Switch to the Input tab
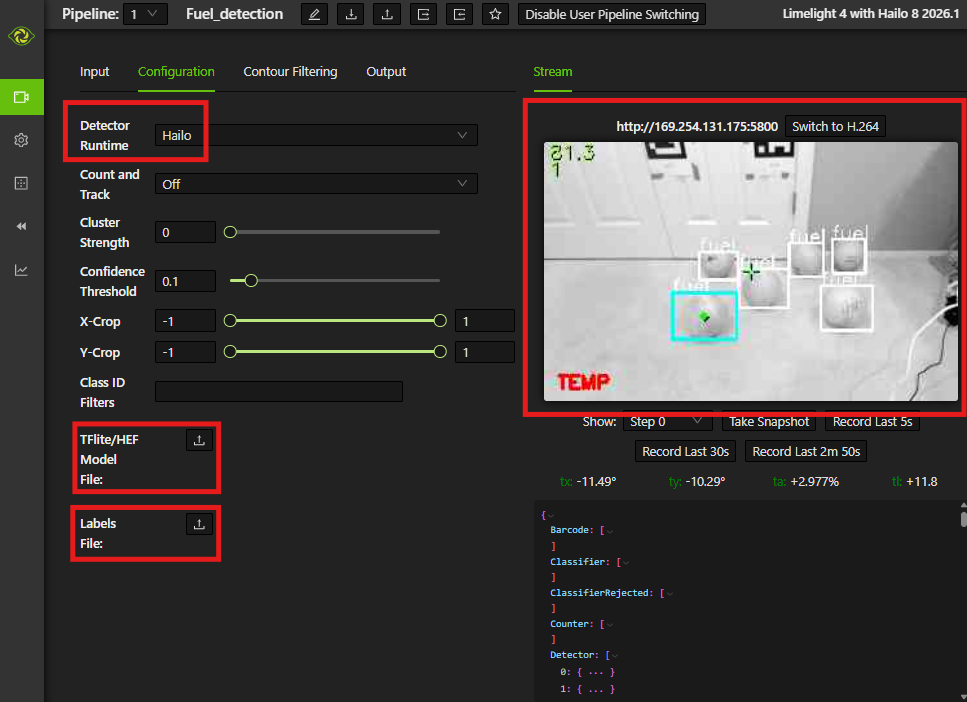The image size is (967, 702). point(94,72)
